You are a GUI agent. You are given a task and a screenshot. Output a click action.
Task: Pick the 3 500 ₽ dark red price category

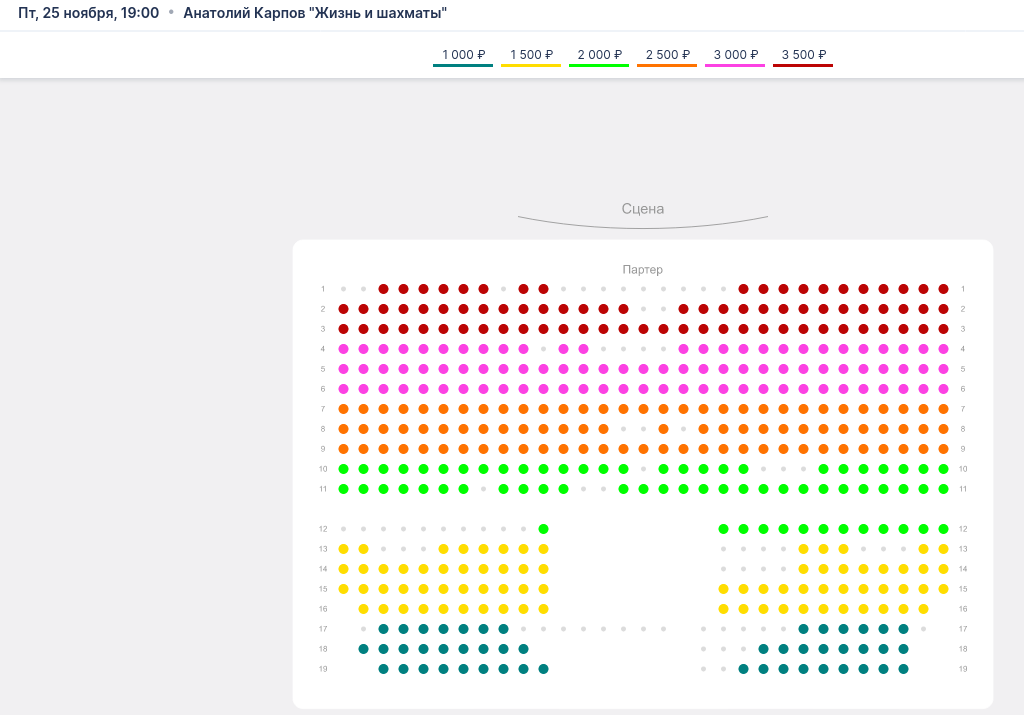803,55
